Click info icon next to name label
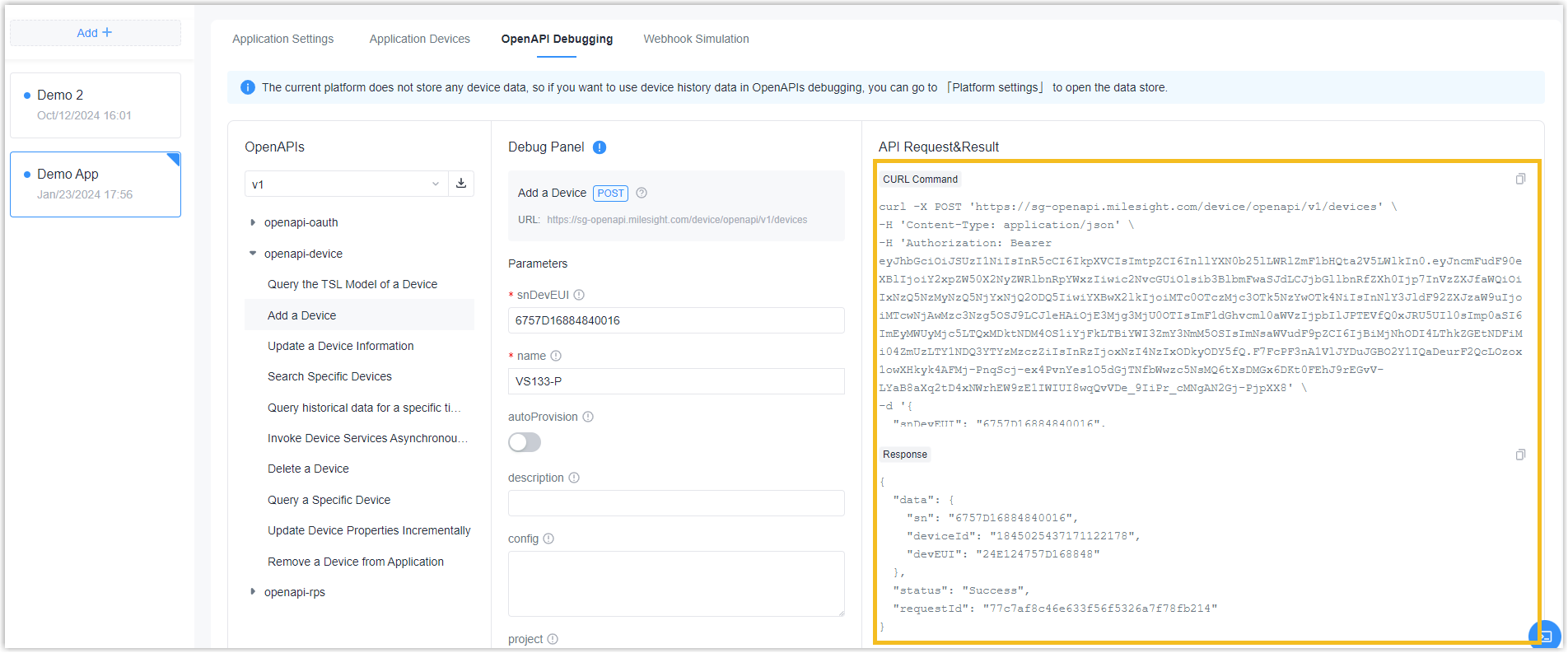The image size is (1568, 653). point(556,356)
